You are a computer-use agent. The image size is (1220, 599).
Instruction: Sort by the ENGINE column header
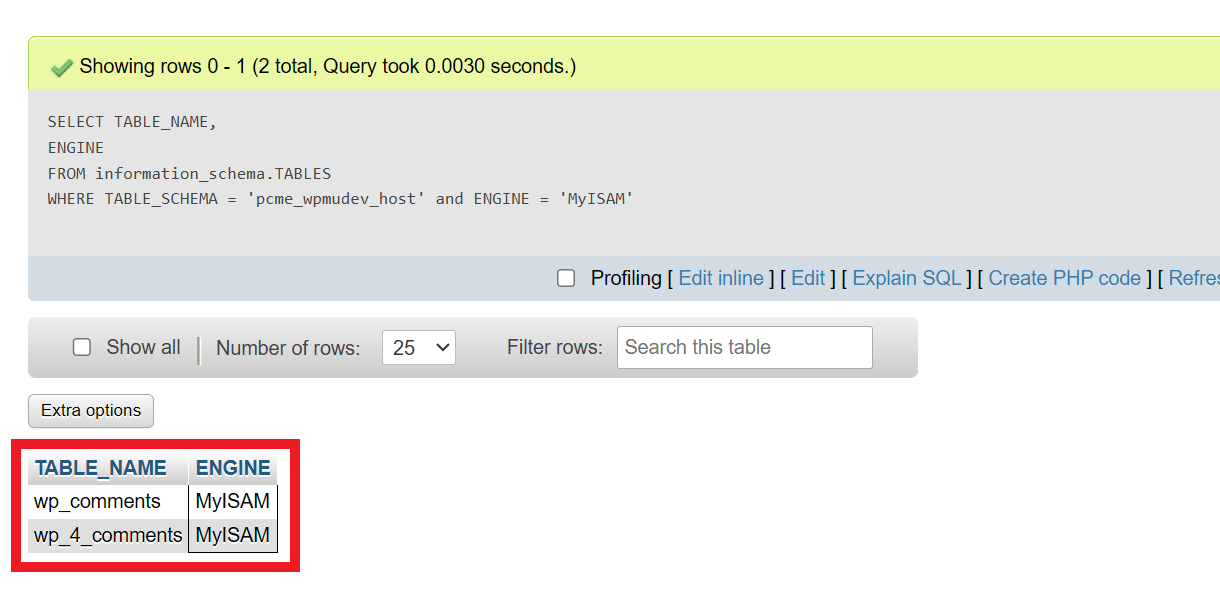pos(232,467)
